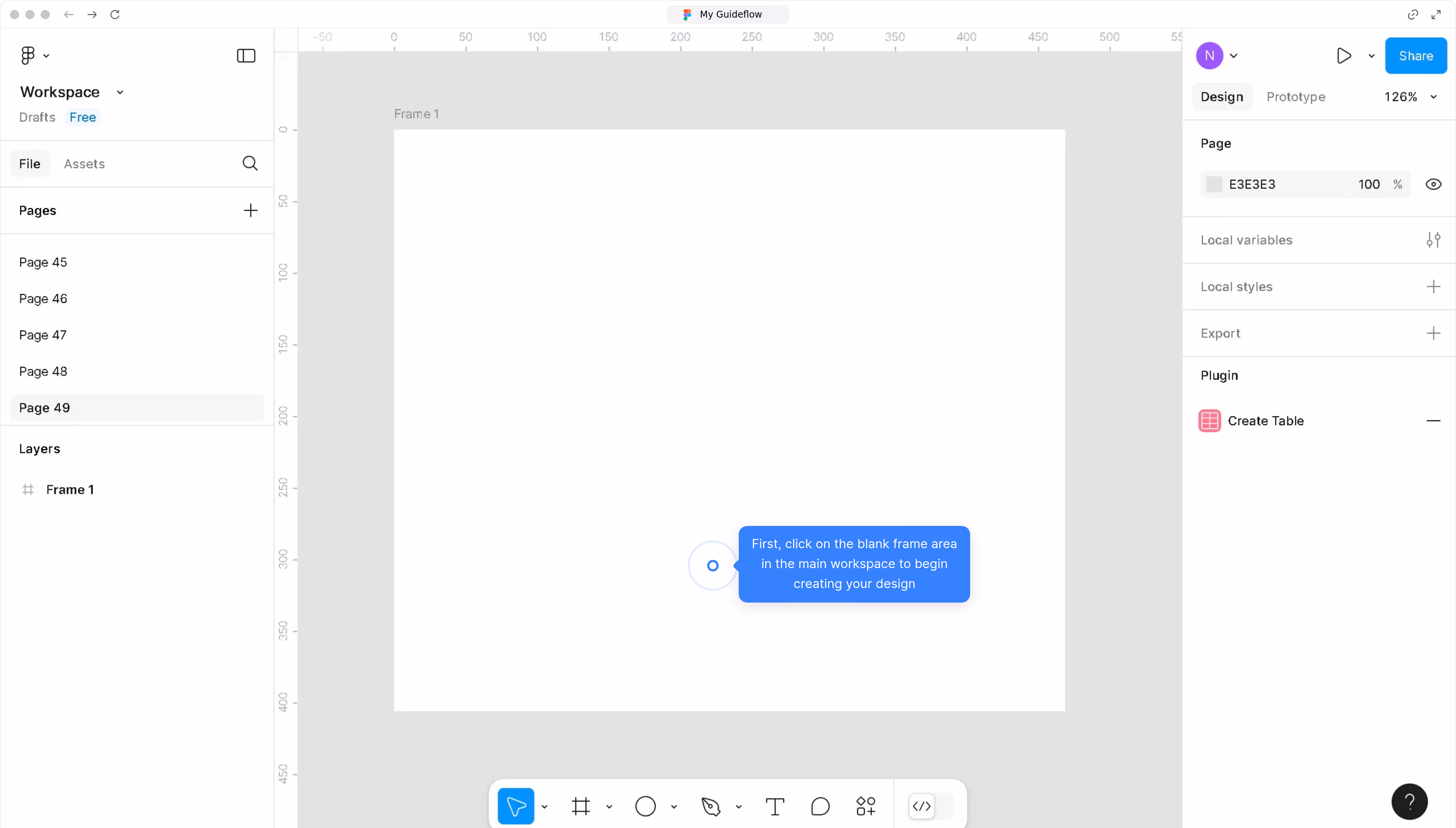
Task: Click the search icon in File panel
Action: [x=250, y=164]
